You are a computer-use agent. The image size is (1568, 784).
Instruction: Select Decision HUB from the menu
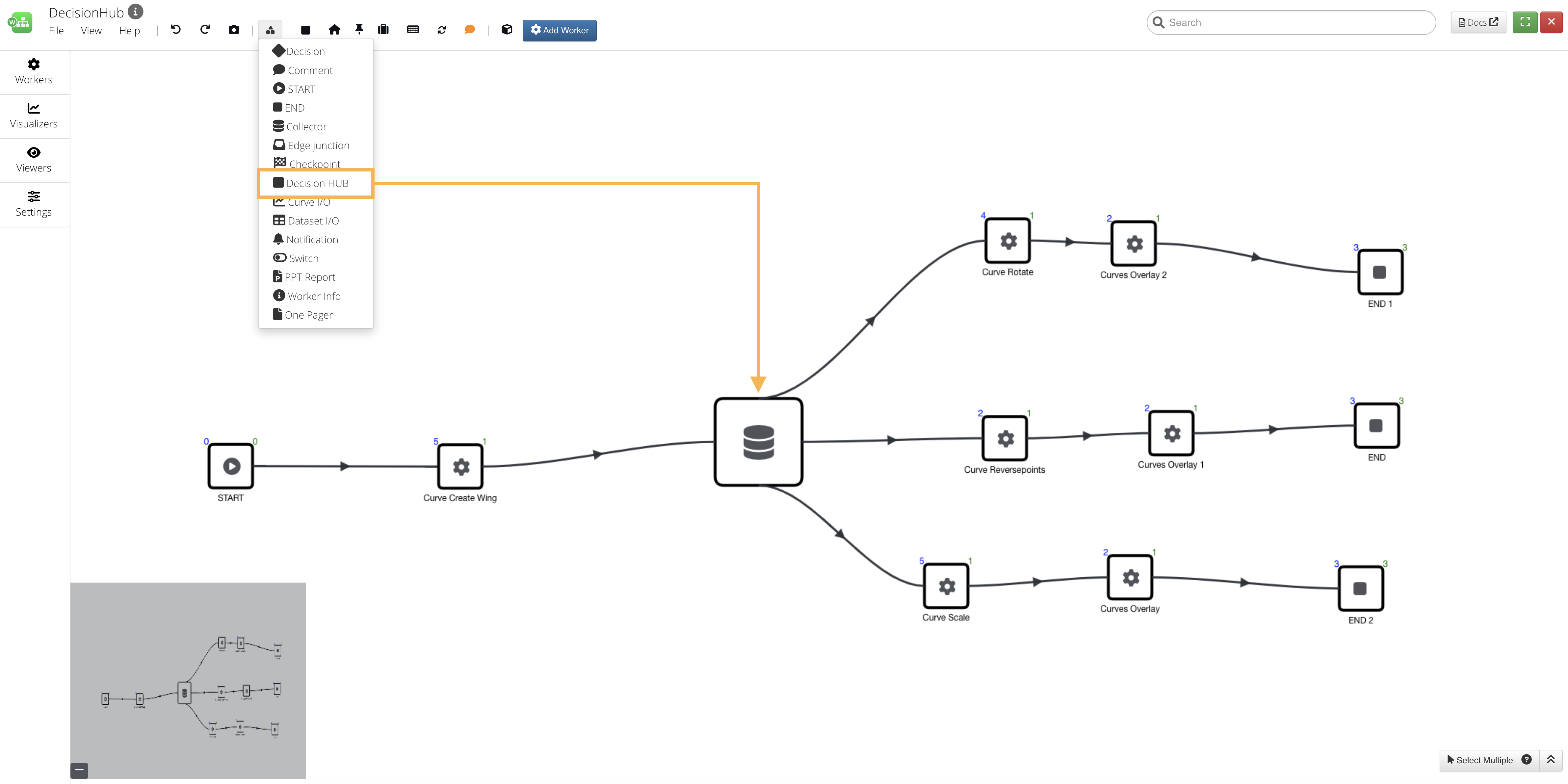point(317,183)
